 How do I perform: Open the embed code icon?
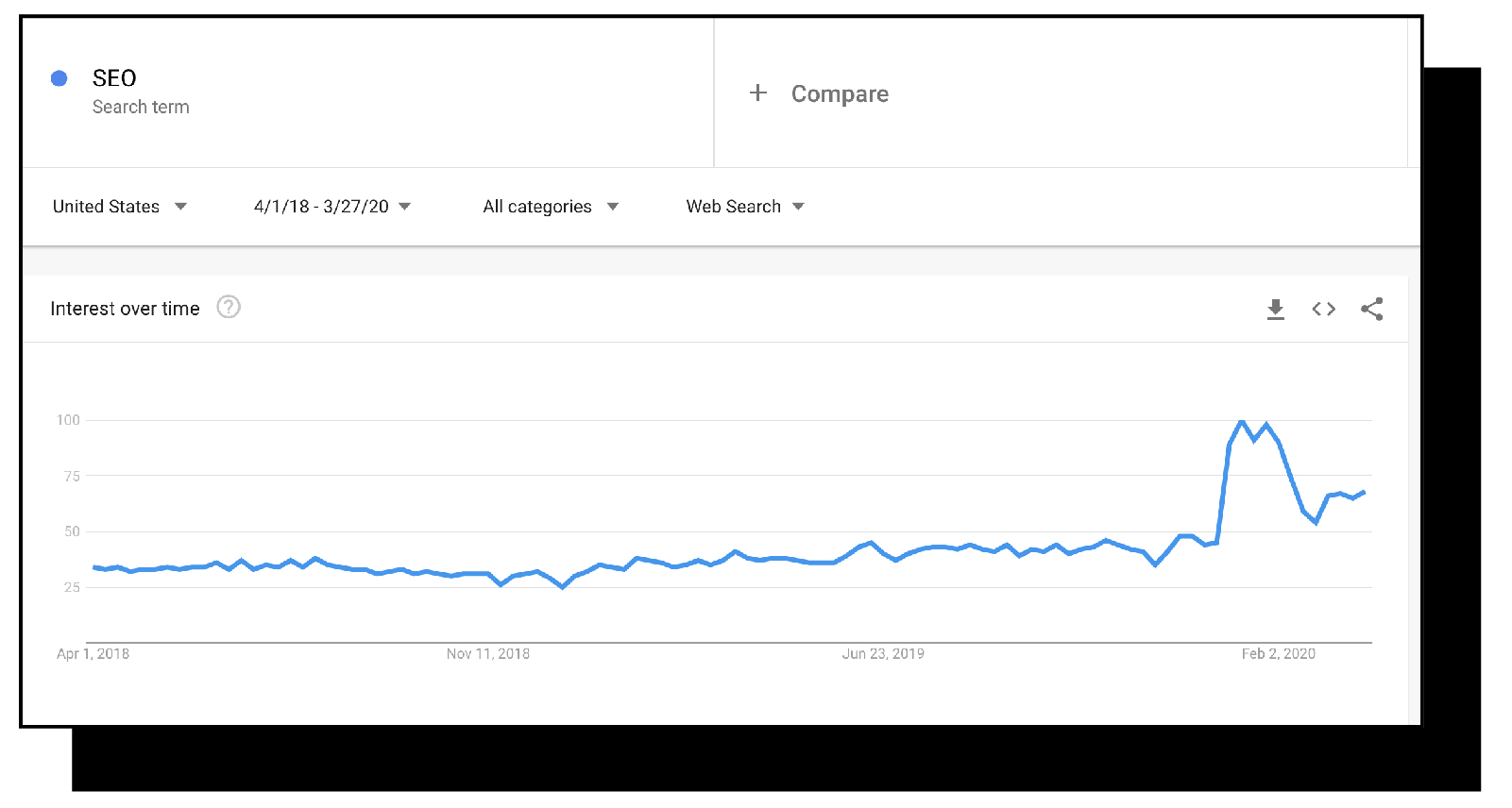1323,309
